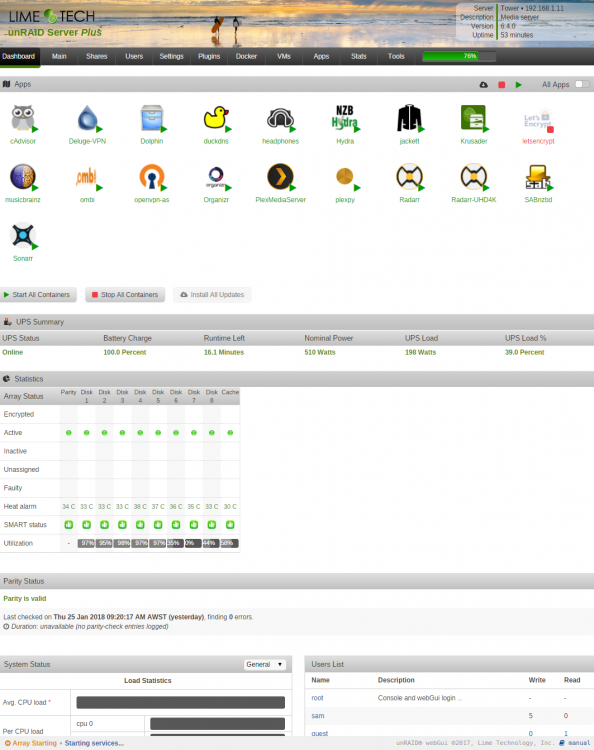Open the Organizr container icon
Screen dimensions: 594x750
[x=216, y=176]
